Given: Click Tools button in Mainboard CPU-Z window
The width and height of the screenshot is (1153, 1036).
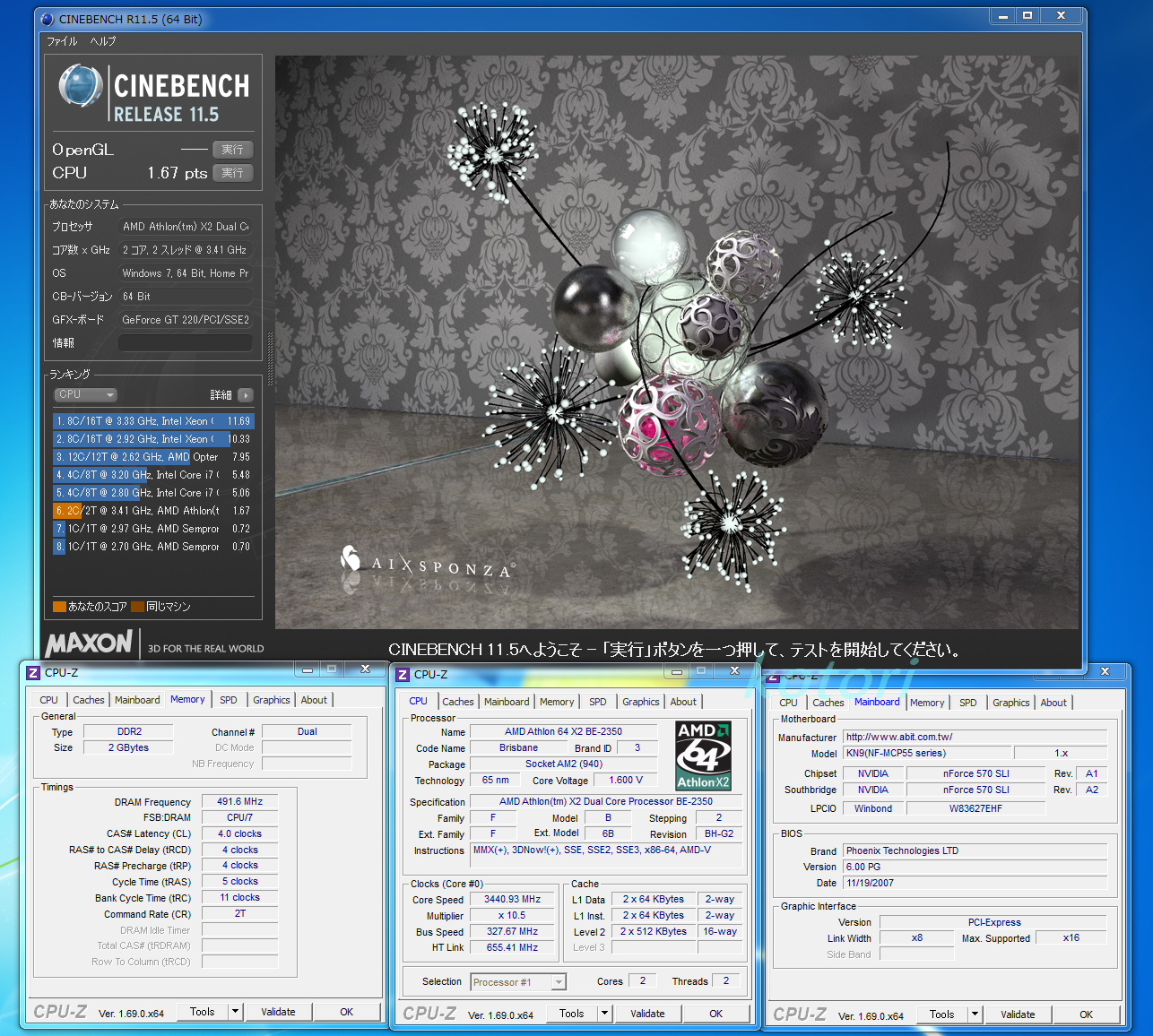Looking at the screenshot, I should pos(941,1014).
